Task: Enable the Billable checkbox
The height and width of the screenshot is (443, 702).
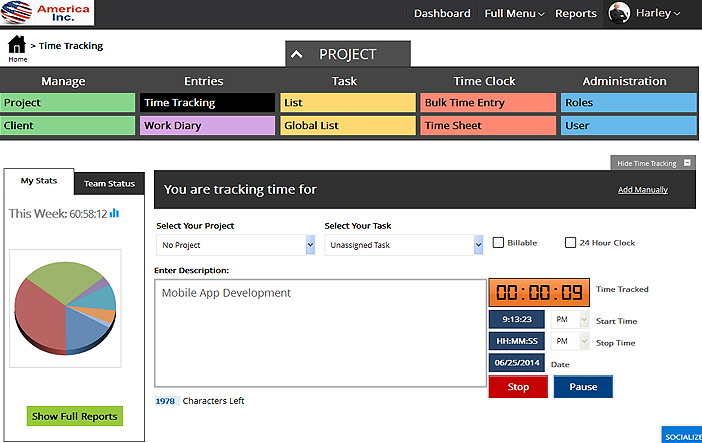Action: coord(499,243)
